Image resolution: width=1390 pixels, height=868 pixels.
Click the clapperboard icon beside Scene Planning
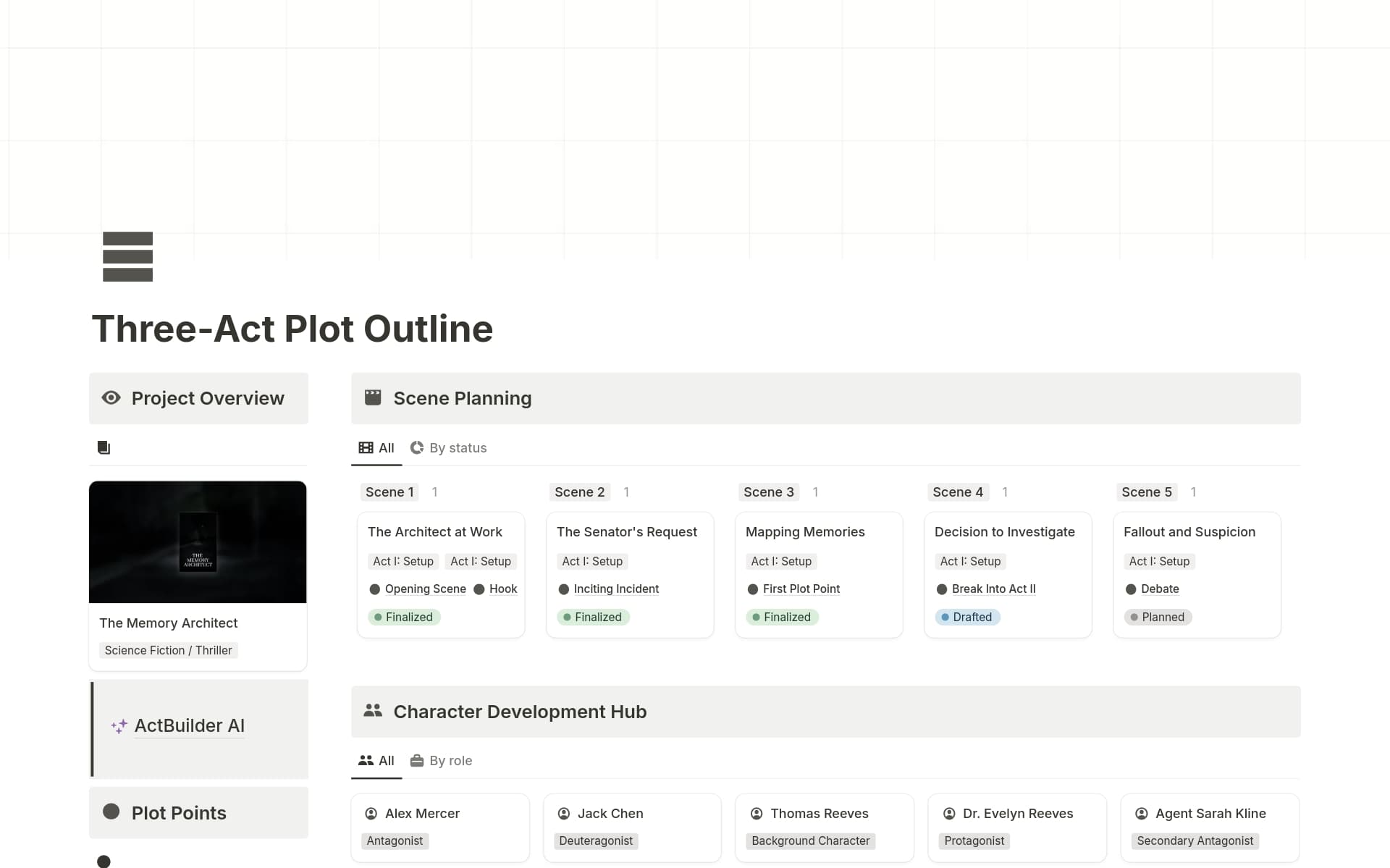[x=373, y=397]
